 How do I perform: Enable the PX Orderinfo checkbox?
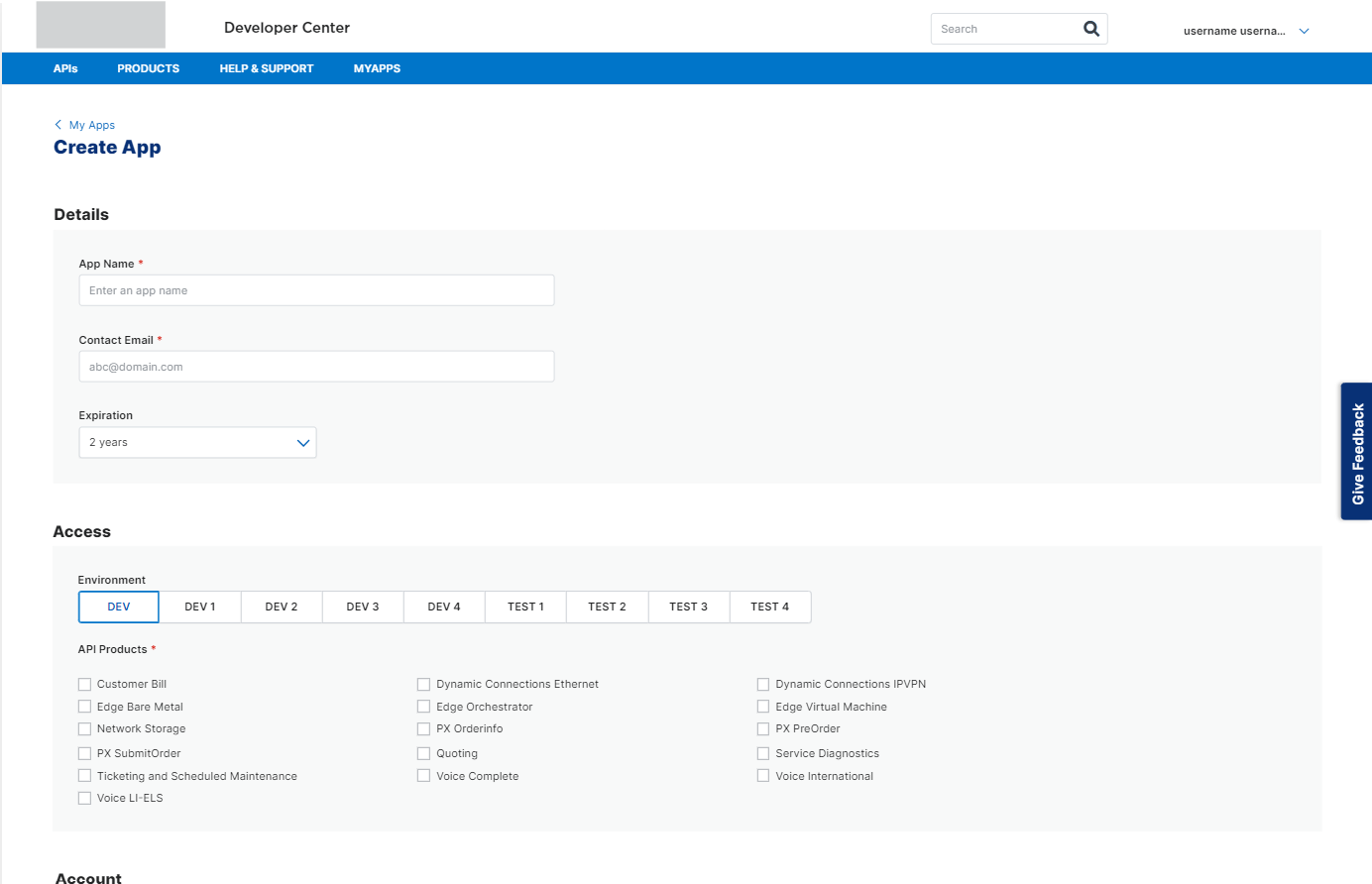tap(423, 728)
